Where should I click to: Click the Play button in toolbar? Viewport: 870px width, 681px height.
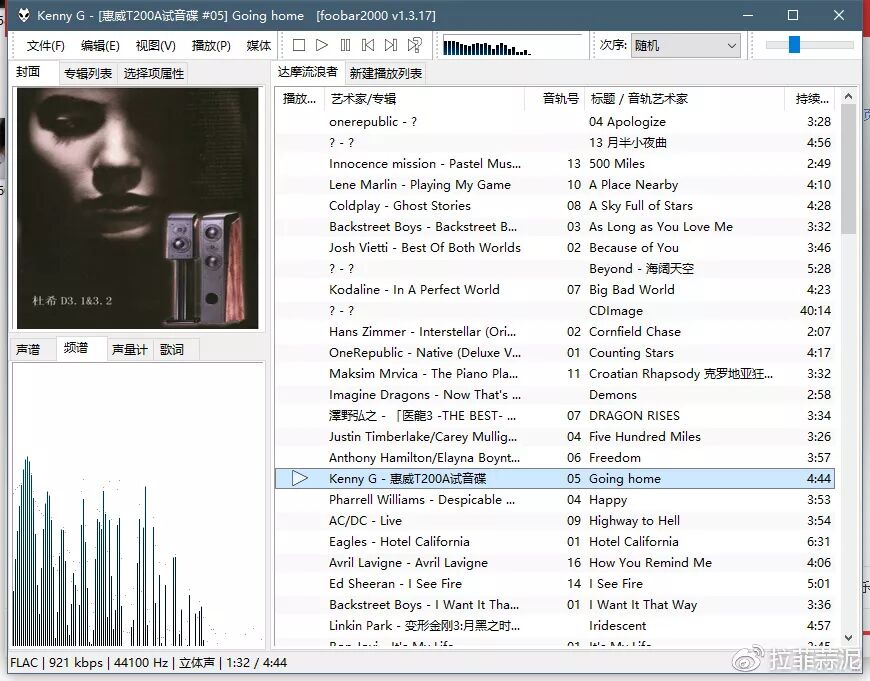322,45
